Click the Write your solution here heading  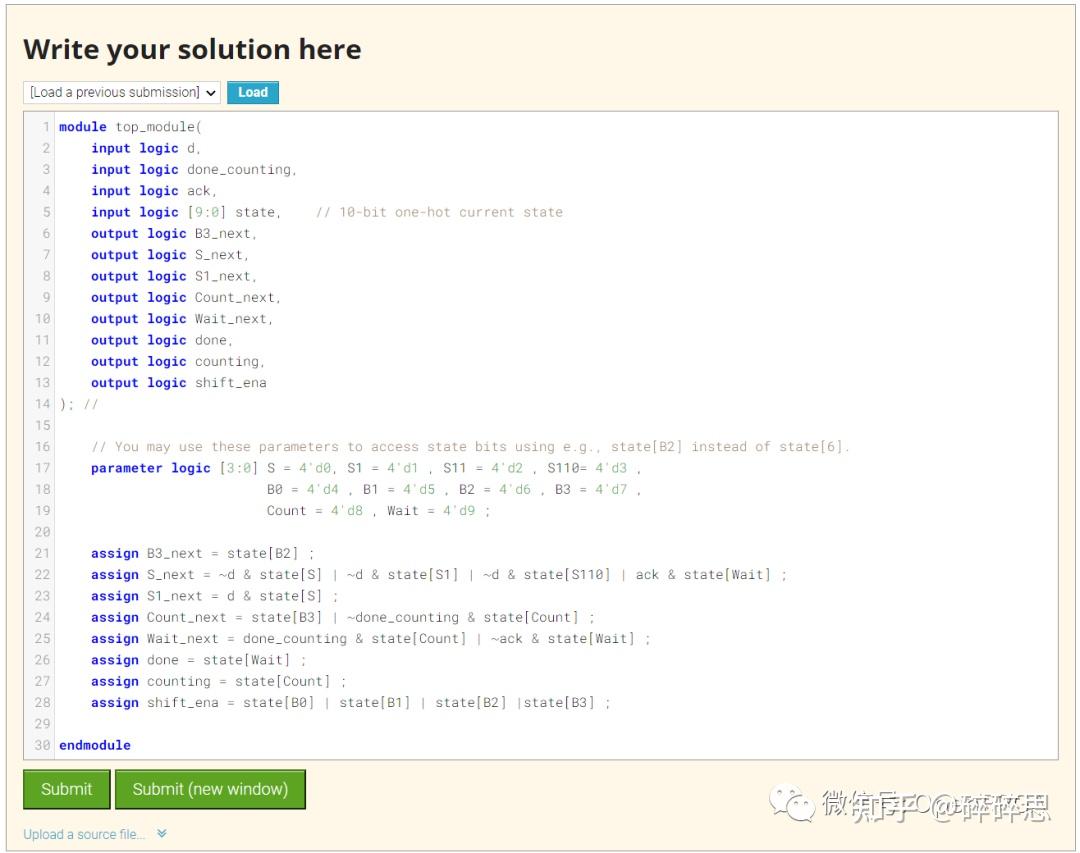[190, 48]
